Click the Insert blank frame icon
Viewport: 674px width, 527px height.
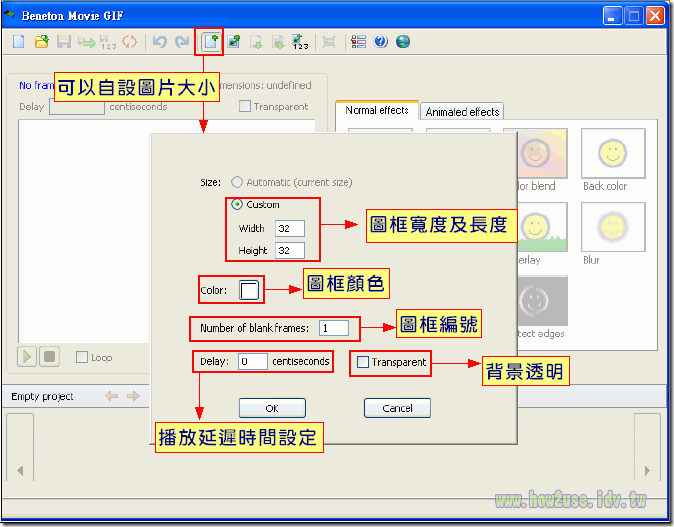point(211,42)
